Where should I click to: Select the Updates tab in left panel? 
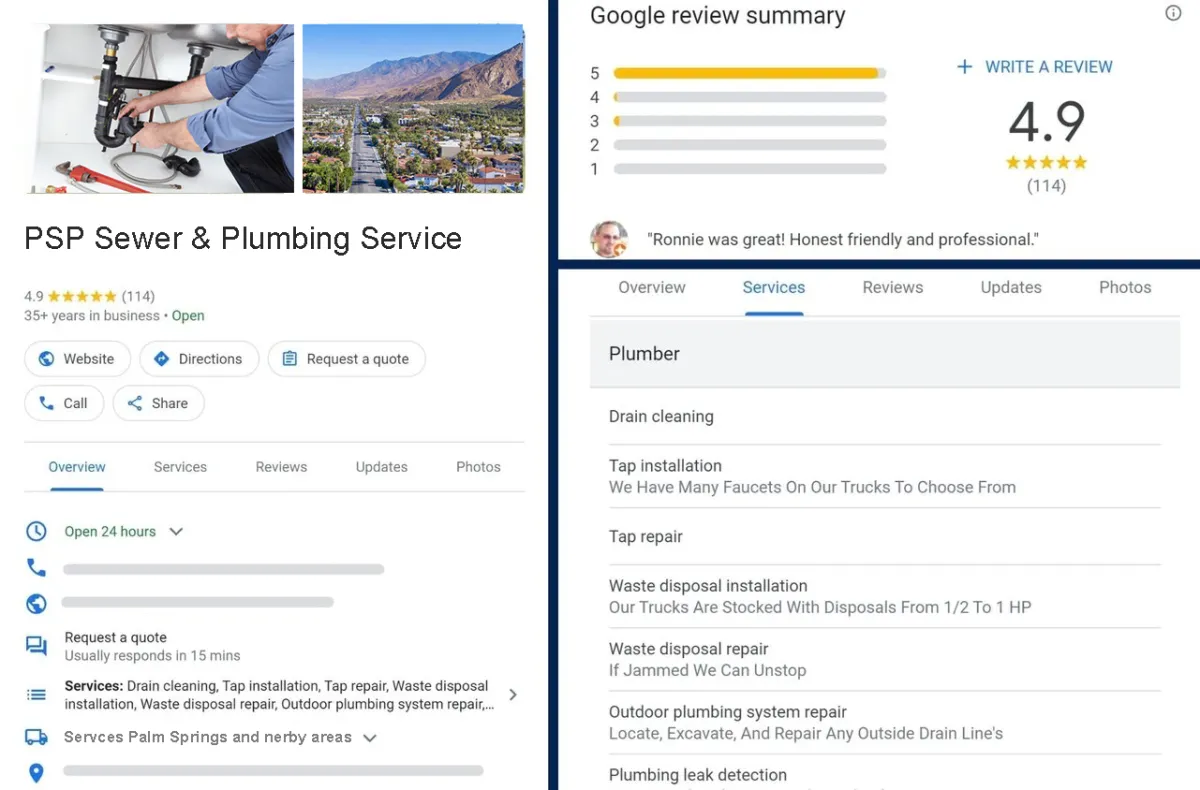381,467
